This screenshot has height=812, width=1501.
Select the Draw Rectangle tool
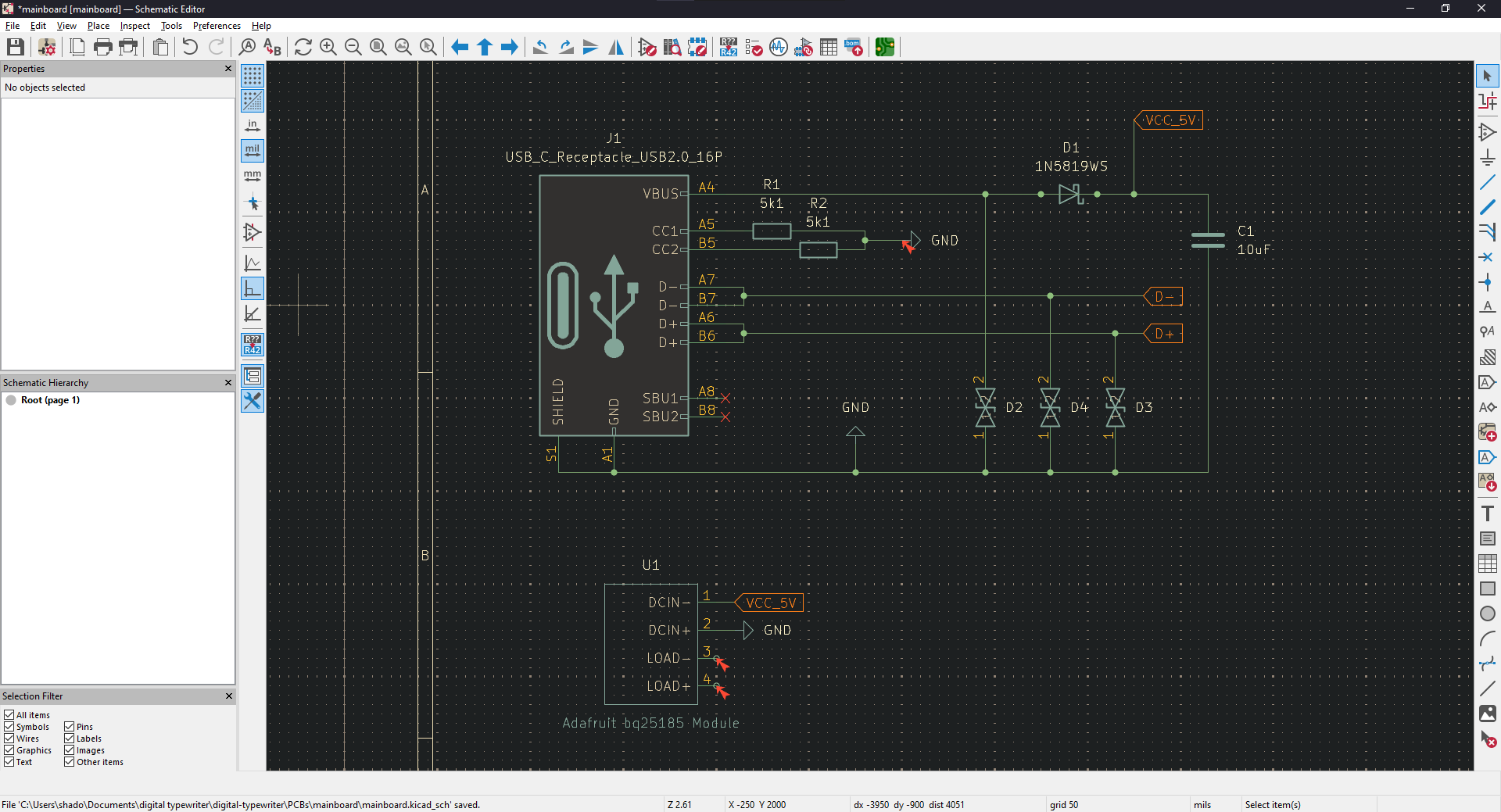1487,588
